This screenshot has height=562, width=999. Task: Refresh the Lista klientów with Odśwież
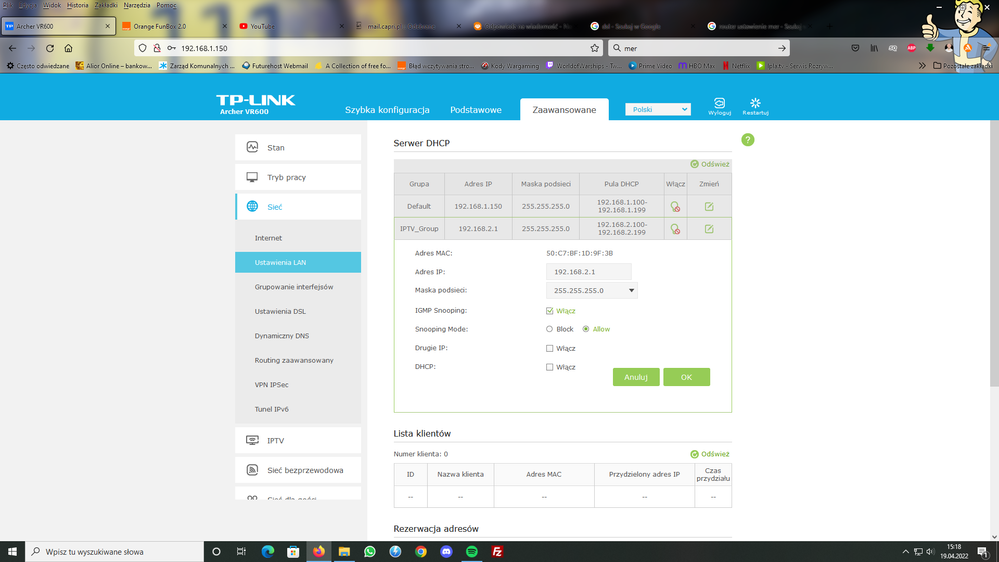point(710,454)
